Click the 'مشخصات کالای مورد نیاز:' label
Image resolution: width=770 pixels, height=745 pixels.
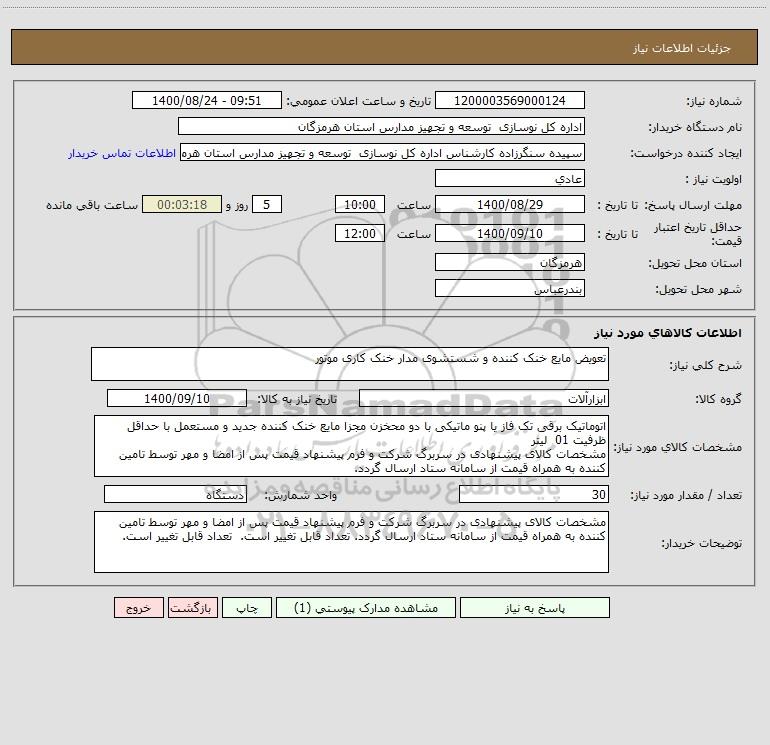(678, 447)
